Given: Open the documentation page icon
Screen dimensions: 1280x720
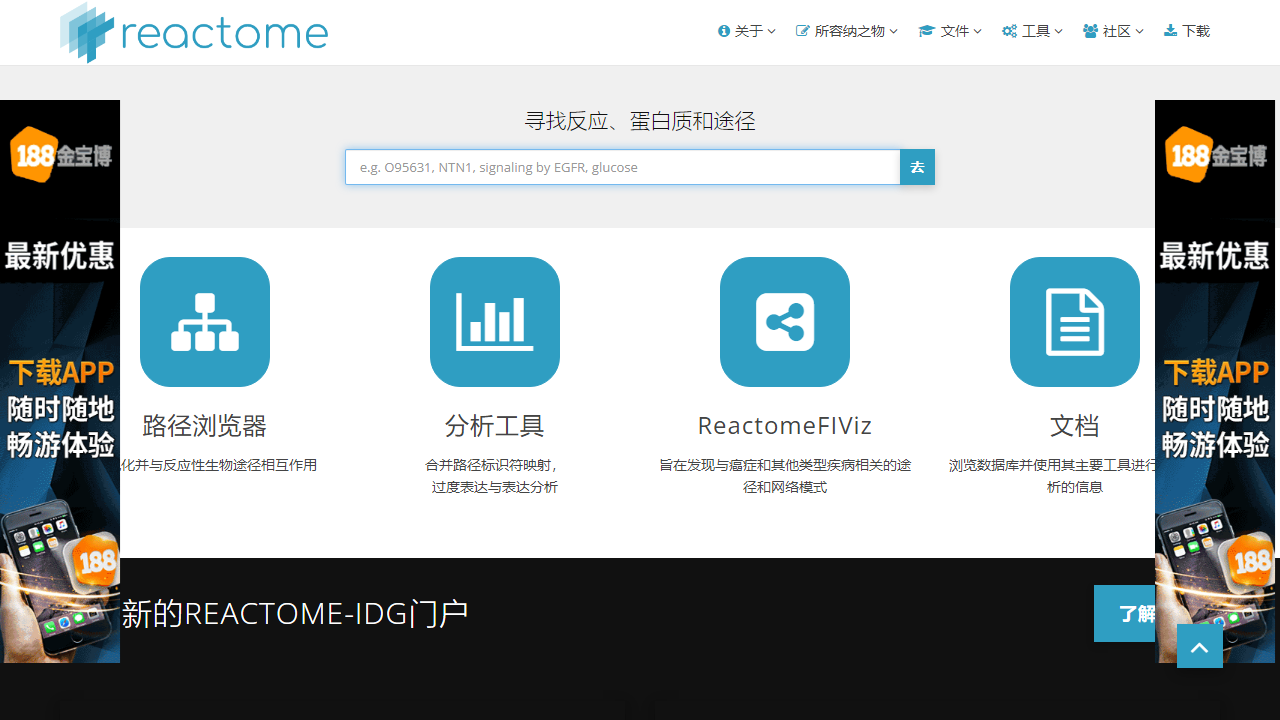Looking at the screenshot, I should (x=1075, y=322).
